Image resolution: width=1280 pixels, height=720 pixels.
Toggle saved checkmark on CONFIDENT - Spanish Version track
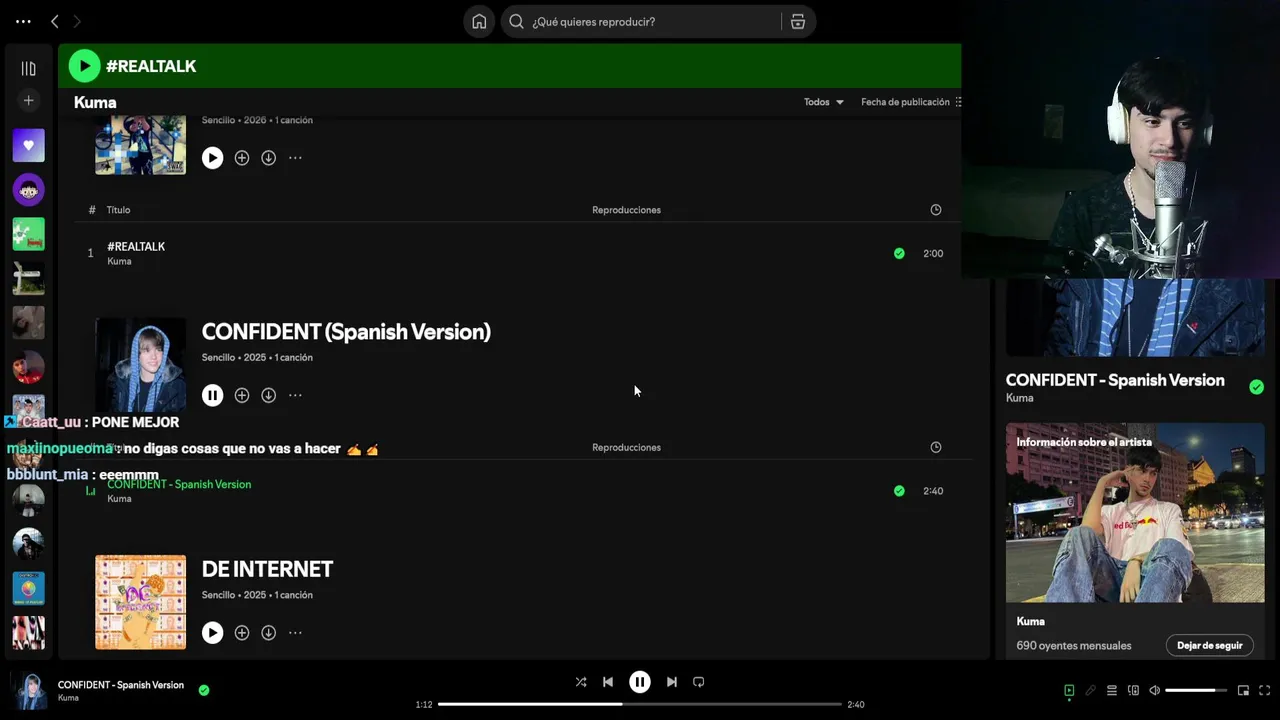[x=899, y=491]
